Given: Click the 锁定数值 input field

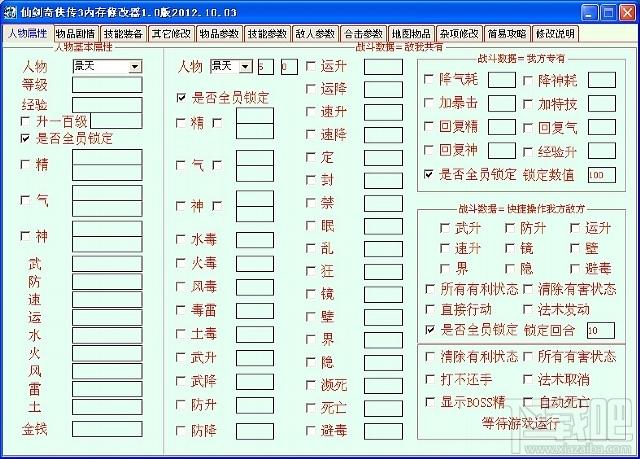Looking at the screenshot, I should [602, 175].
